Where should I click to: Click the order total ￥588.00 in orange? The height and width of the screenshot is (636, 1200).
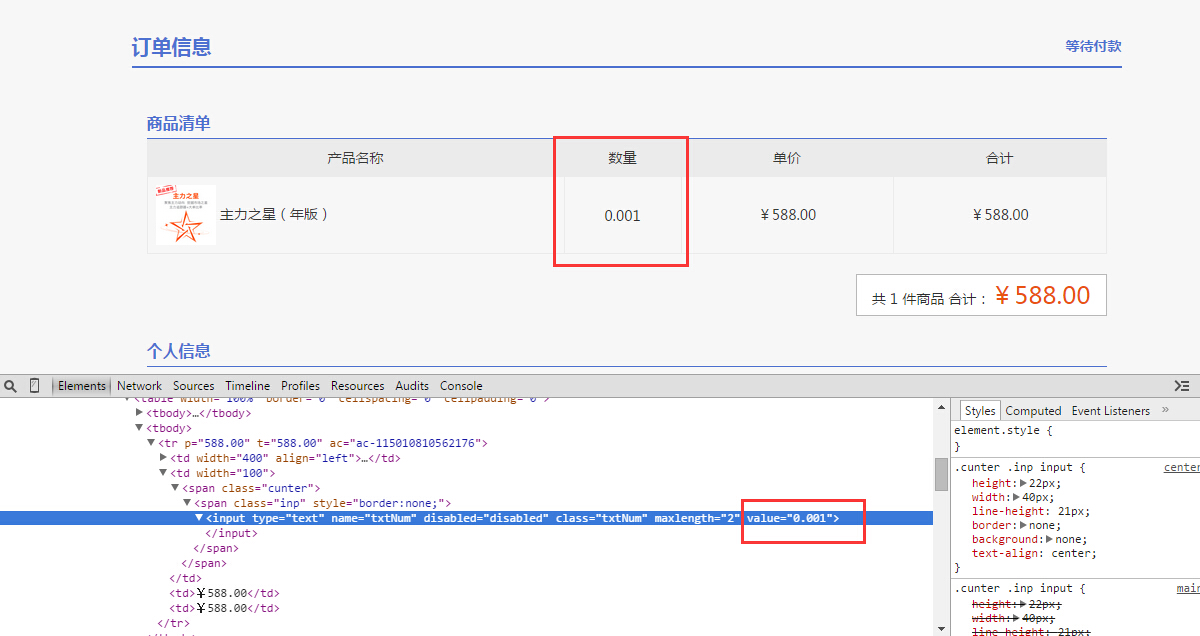(x=1042, y=295)
